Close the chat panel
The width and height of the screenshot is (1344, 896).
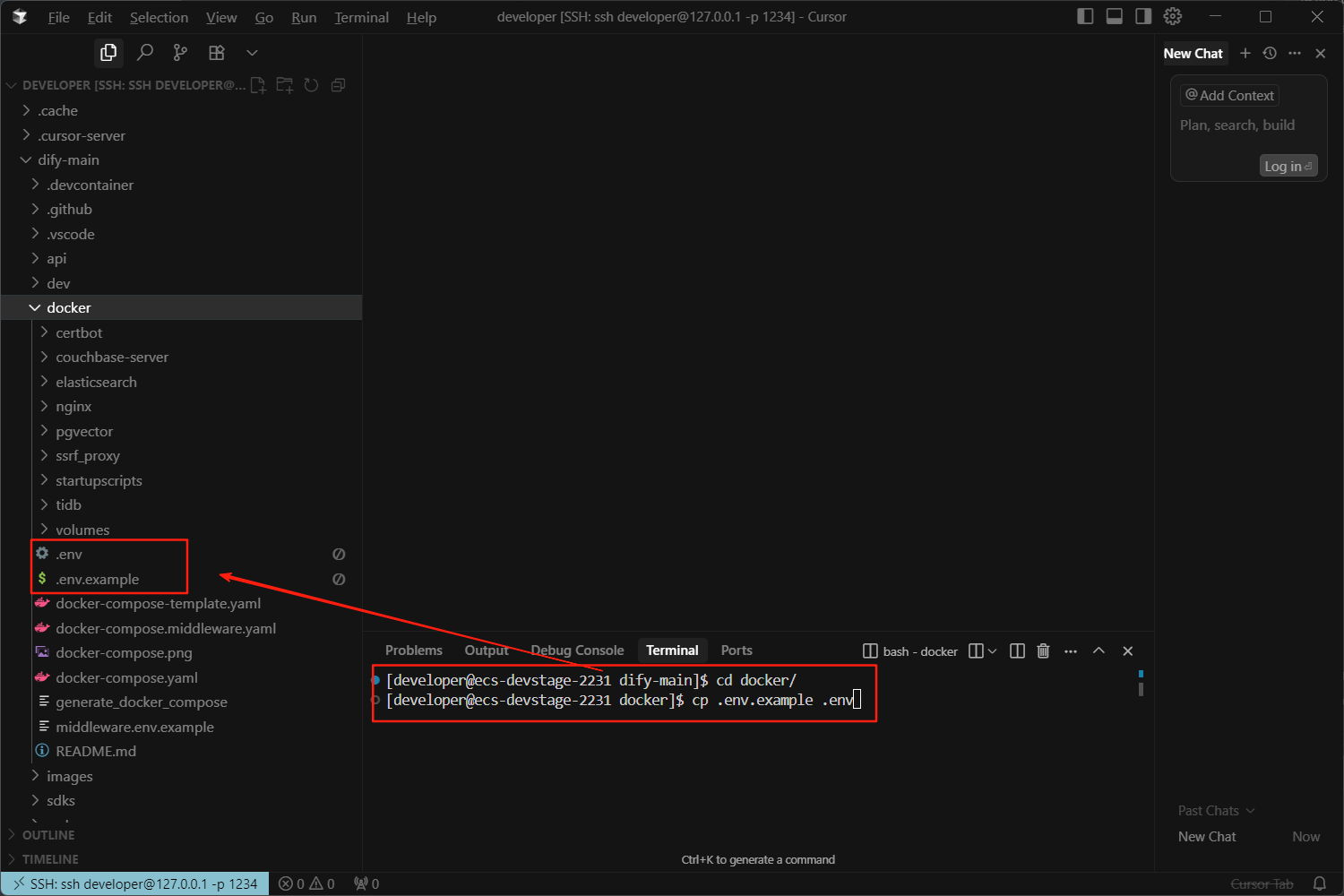tap(1320, 53)
